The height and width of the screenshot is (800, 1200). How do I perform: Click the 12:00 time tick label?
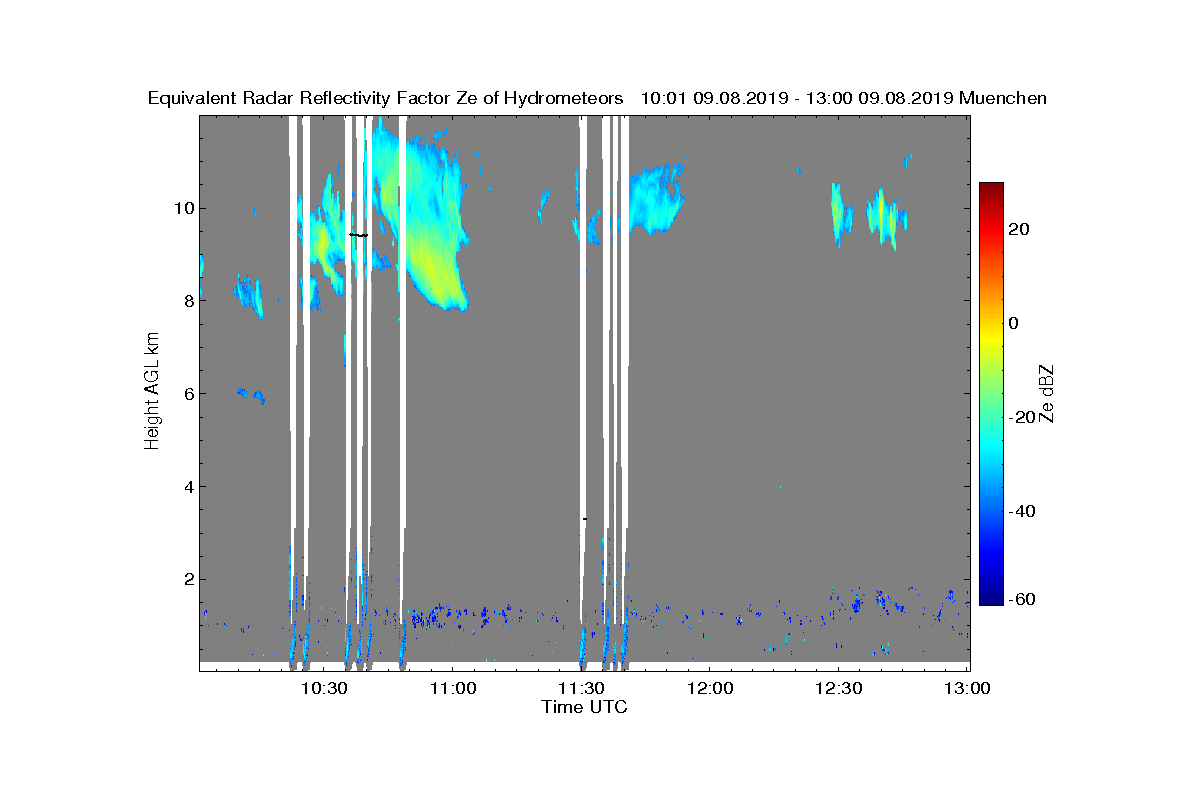pyautogui.click(x=710, y=689)
